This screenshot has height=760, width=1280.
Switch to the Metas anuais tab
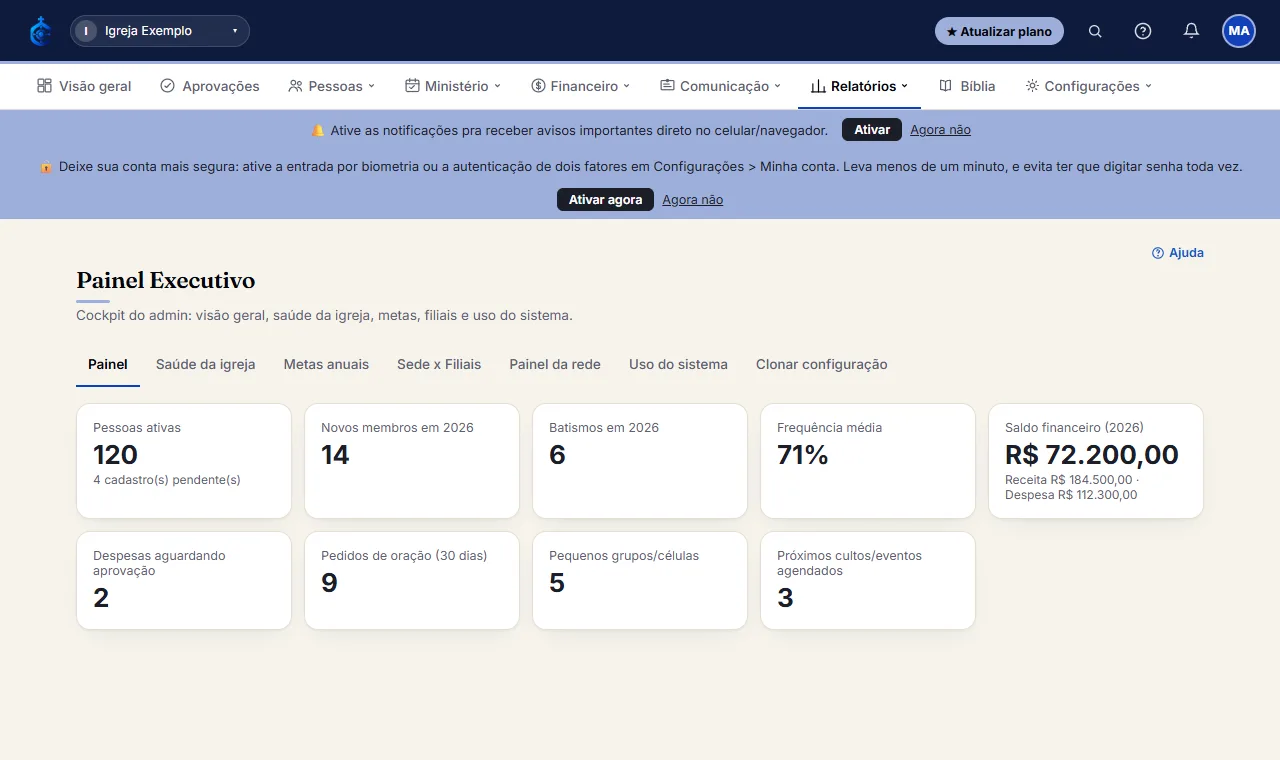(326, 364)
